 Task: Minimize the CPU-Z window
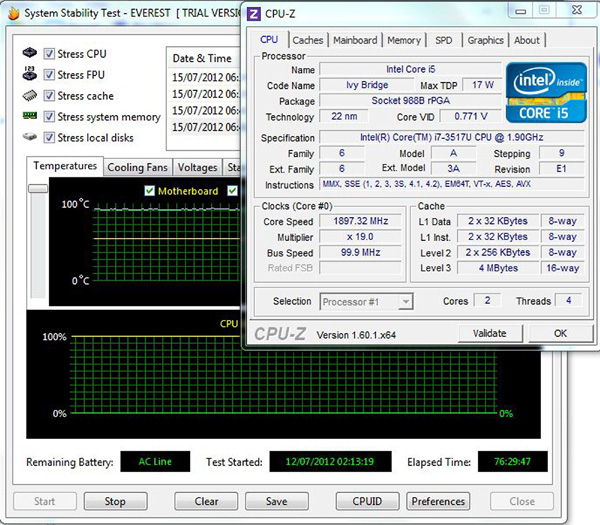[520, 11]
